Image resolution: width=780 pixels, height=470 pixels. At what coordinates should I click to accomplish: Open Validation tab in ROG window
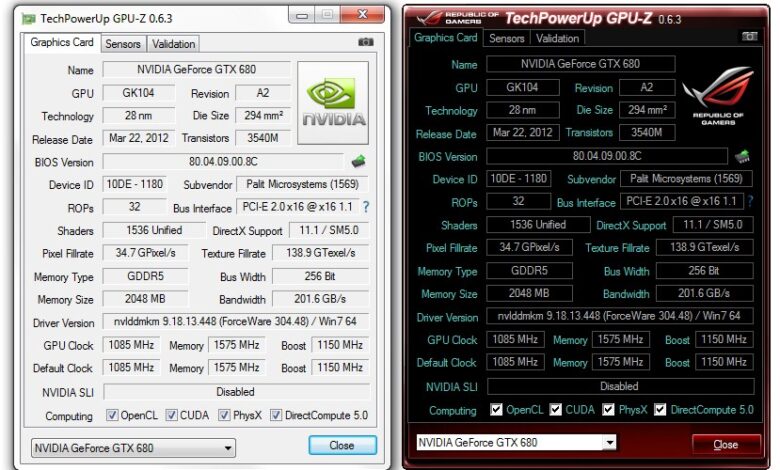tap(557, 38)
